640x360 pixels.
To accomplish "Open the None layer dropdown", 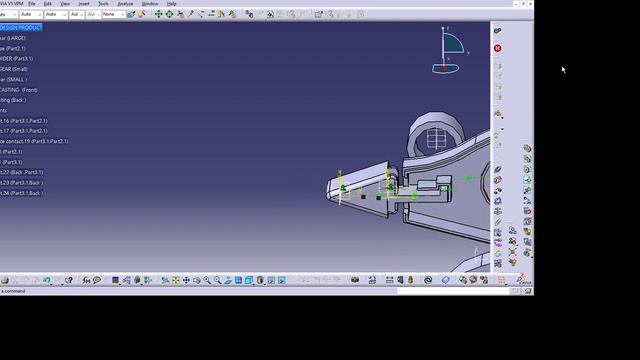I will pyautogui.click(x=113, y=15).
